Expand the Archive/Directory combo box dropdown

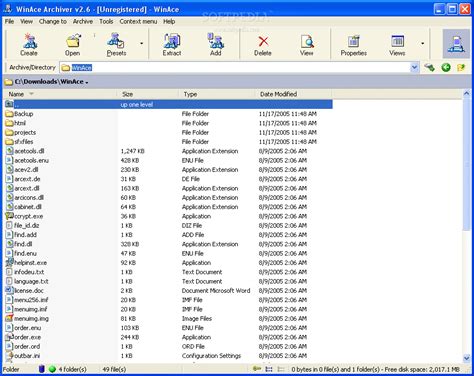[x=414, y=68]
